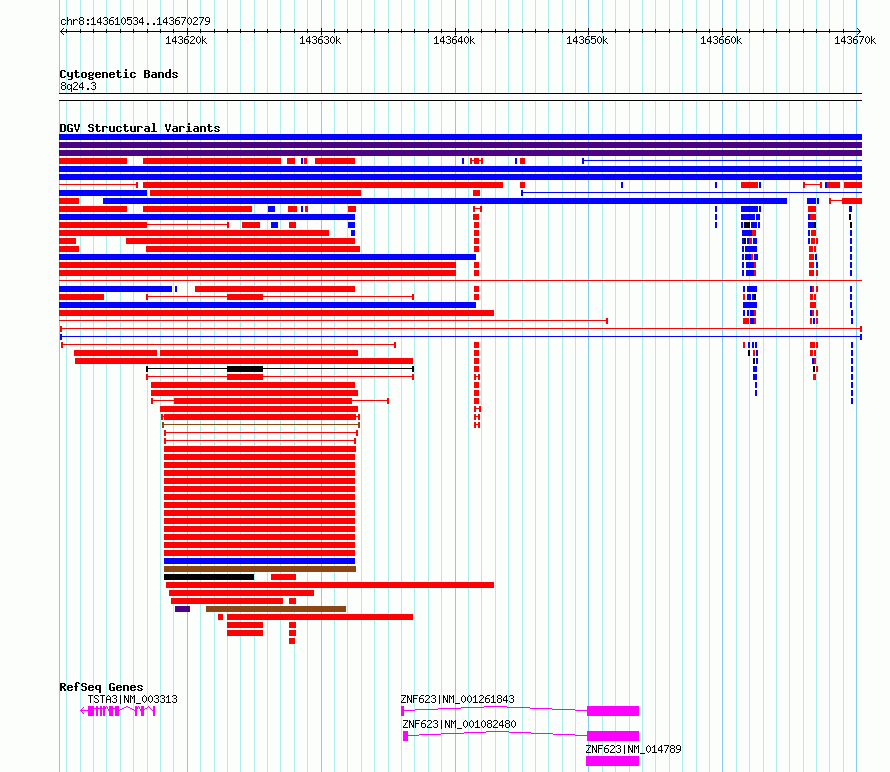Select the large exon of ZNF623 NM_001261843
The height and width of the screenshot is (772, 890).
coord(613,711)
